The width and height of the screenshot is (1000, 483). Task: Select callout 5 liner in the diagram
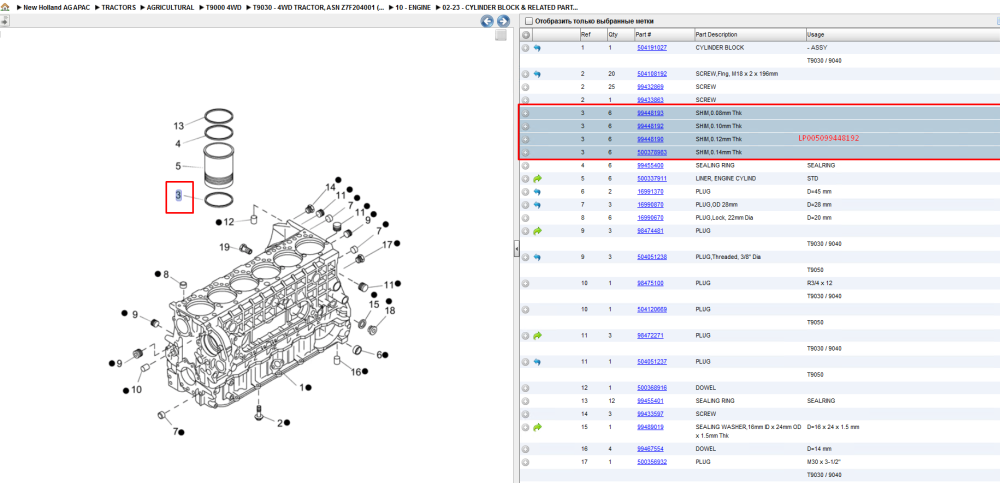[x=179, y=165]
